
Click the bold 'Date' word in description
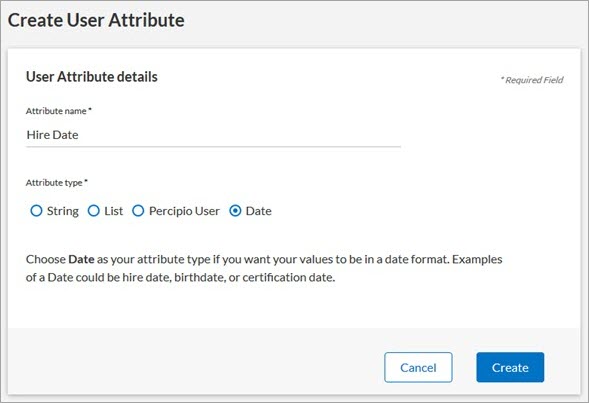click(81, 259)
